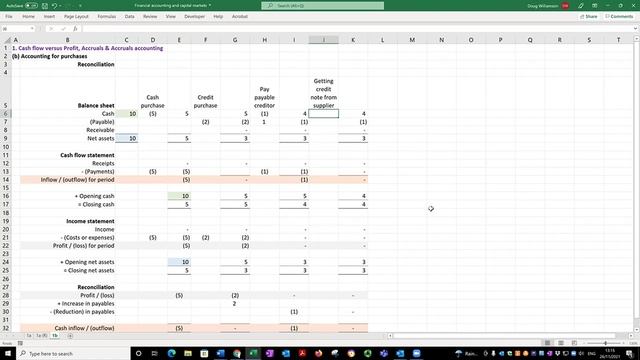Image resolution: width=640 pixels, height=360 pixels.
Task: Expand the formula bar chevron
Action: [636, 29]
